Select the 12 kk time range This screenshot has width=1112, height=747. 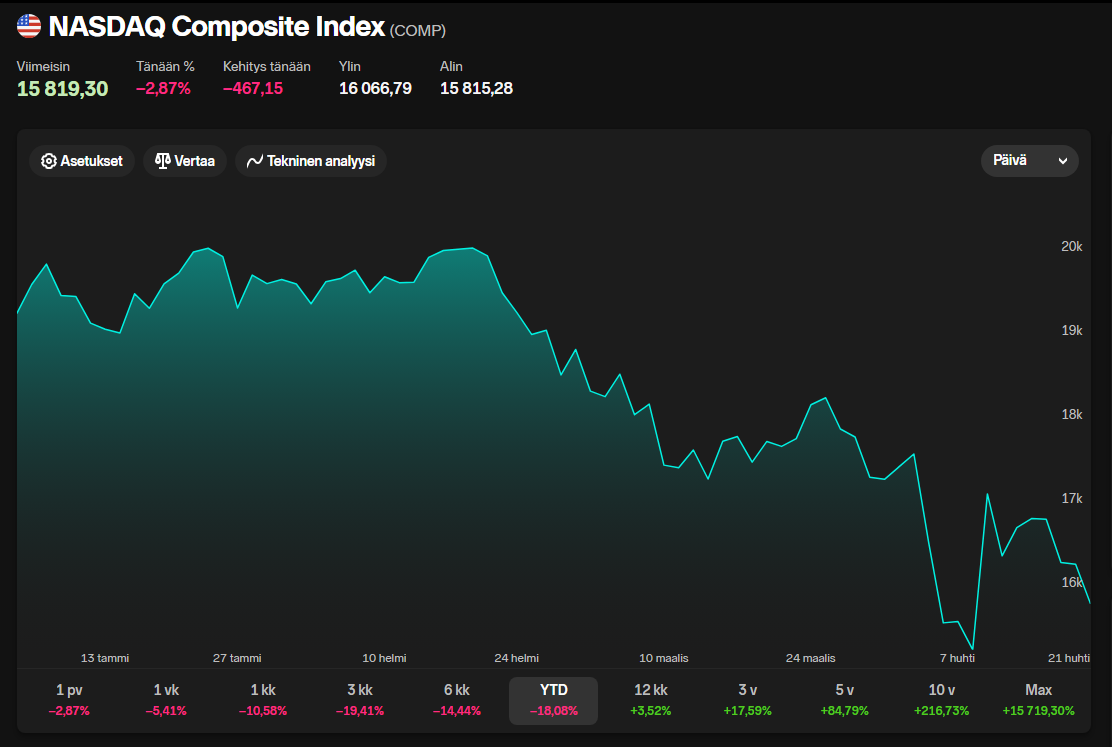click(650, 700)
